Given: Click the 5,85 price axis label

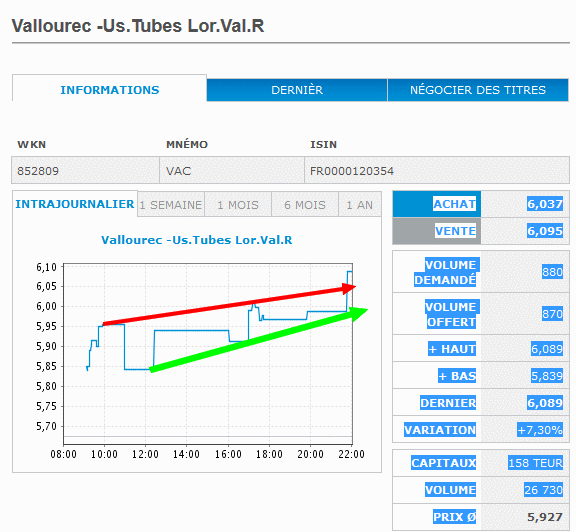Looking at the screenshot, I should coord(46,366).
